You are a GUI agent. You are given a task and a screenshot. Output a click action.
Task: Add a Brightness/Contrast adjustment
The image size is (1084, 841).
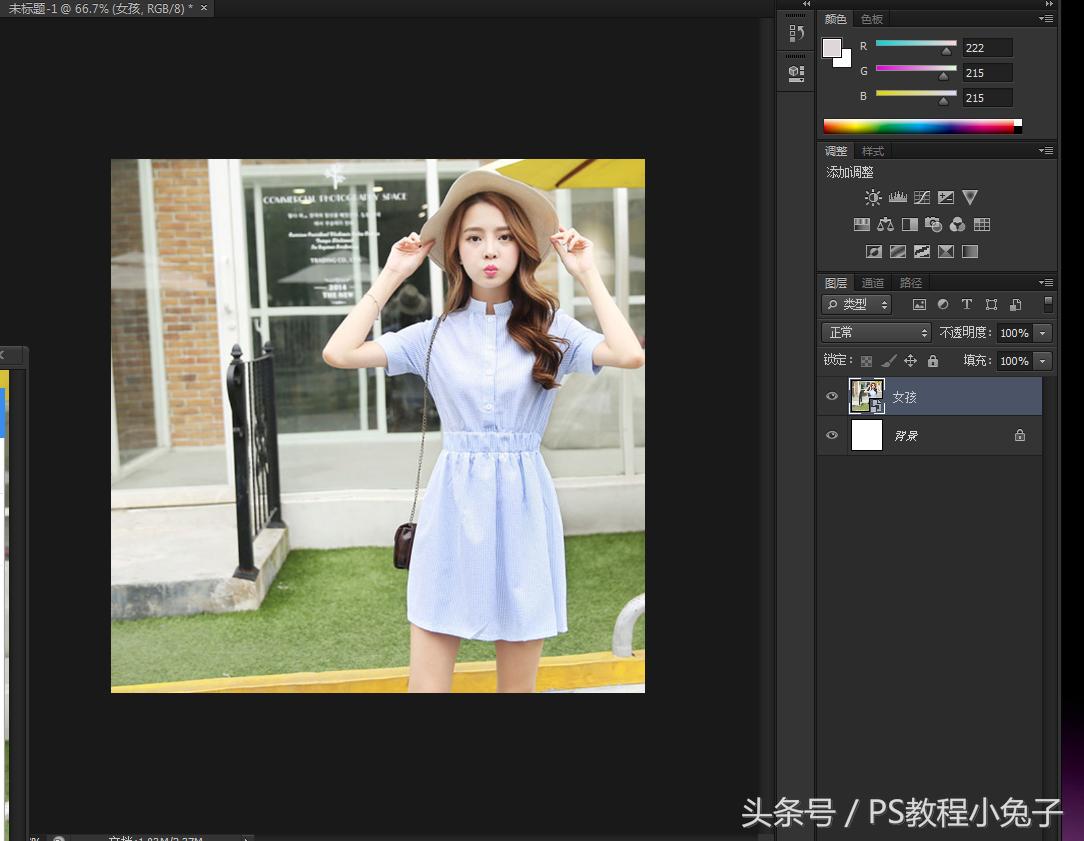(873, 198)
